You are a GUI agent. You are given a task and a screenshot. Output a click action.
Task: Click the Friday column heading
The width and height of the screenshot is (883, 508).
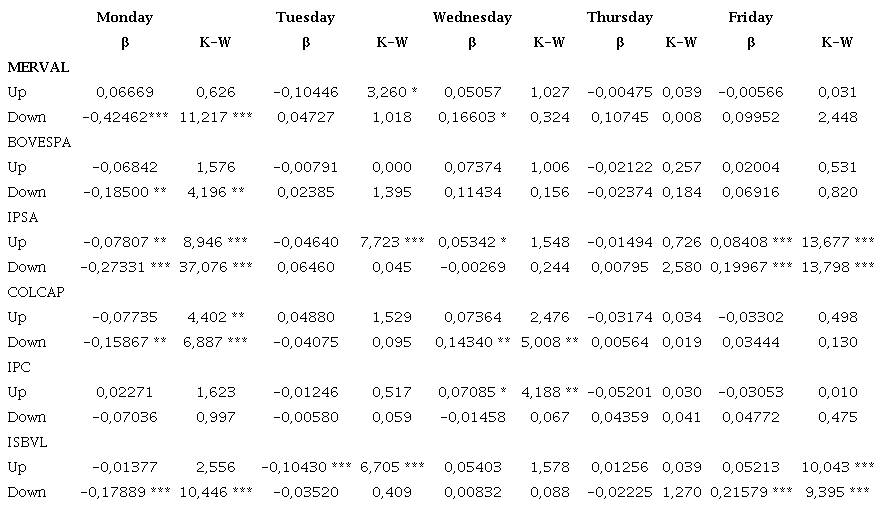click(x=750, y=17)
